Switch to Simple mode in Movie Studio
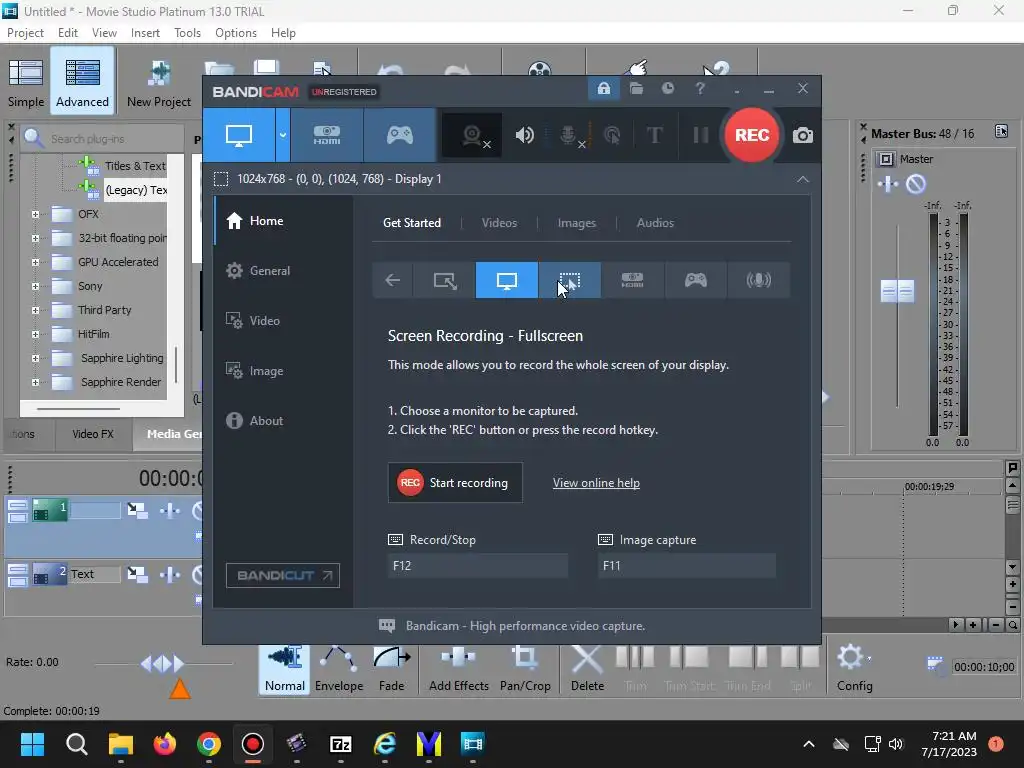Viewport: 1024px width, 768px height. point(26,82)
